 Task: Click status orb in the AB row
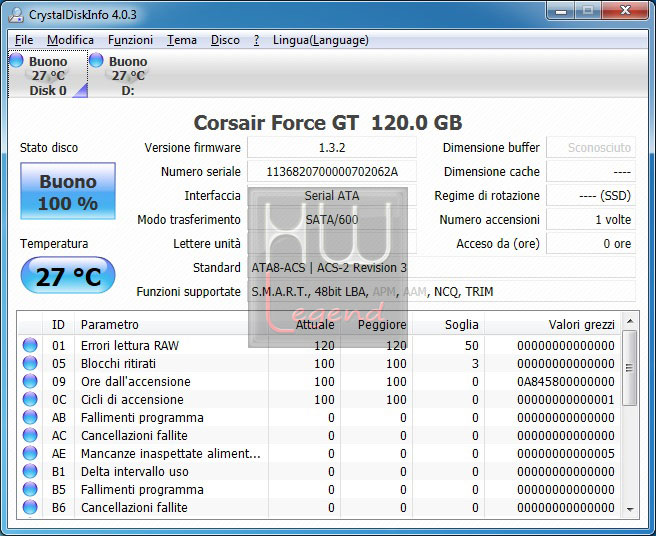pos(30,417)
